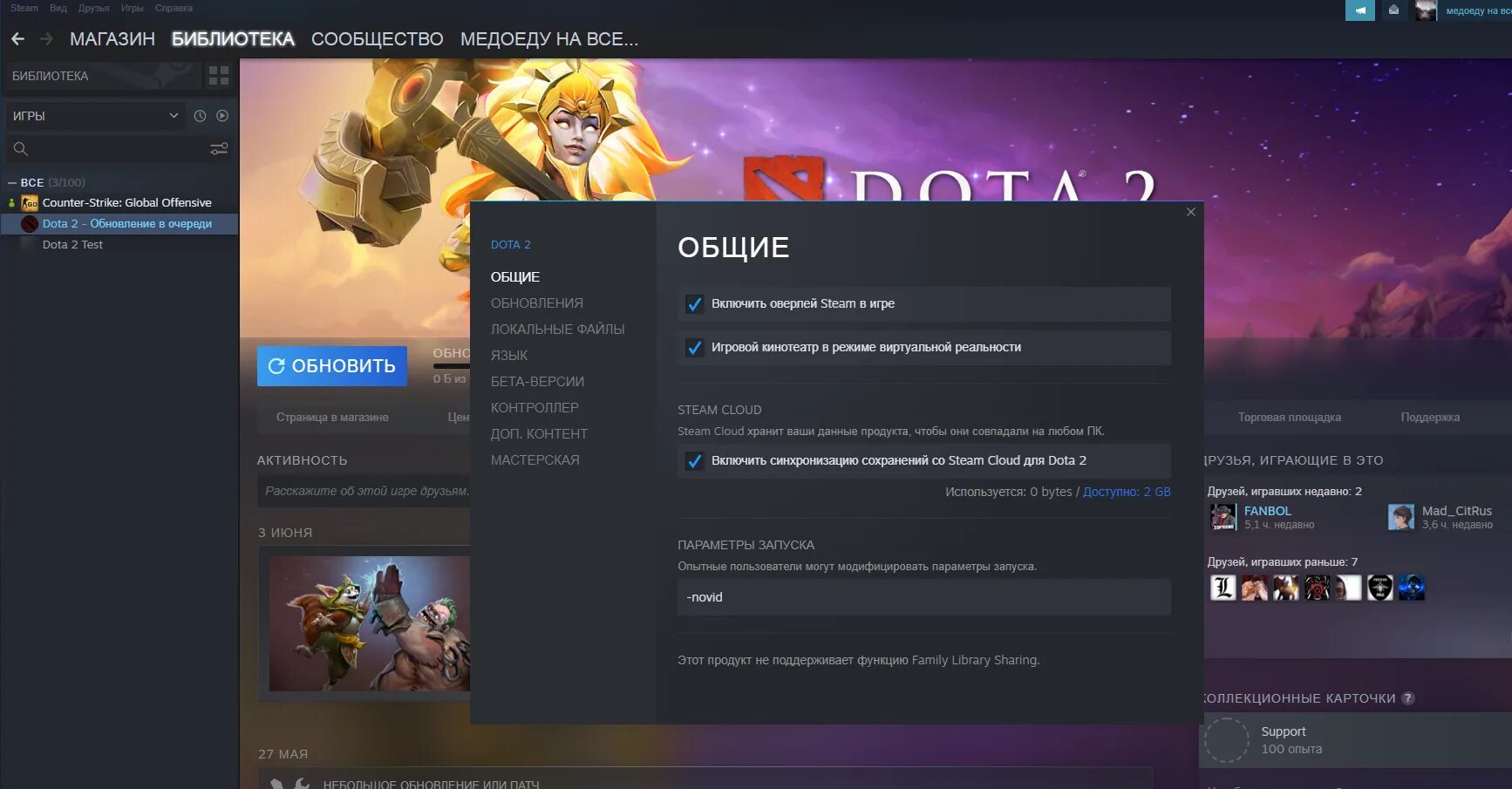1512x789 pixels.
Task: Select Dota 2 Test in library
Action: [x=72, y=245]
